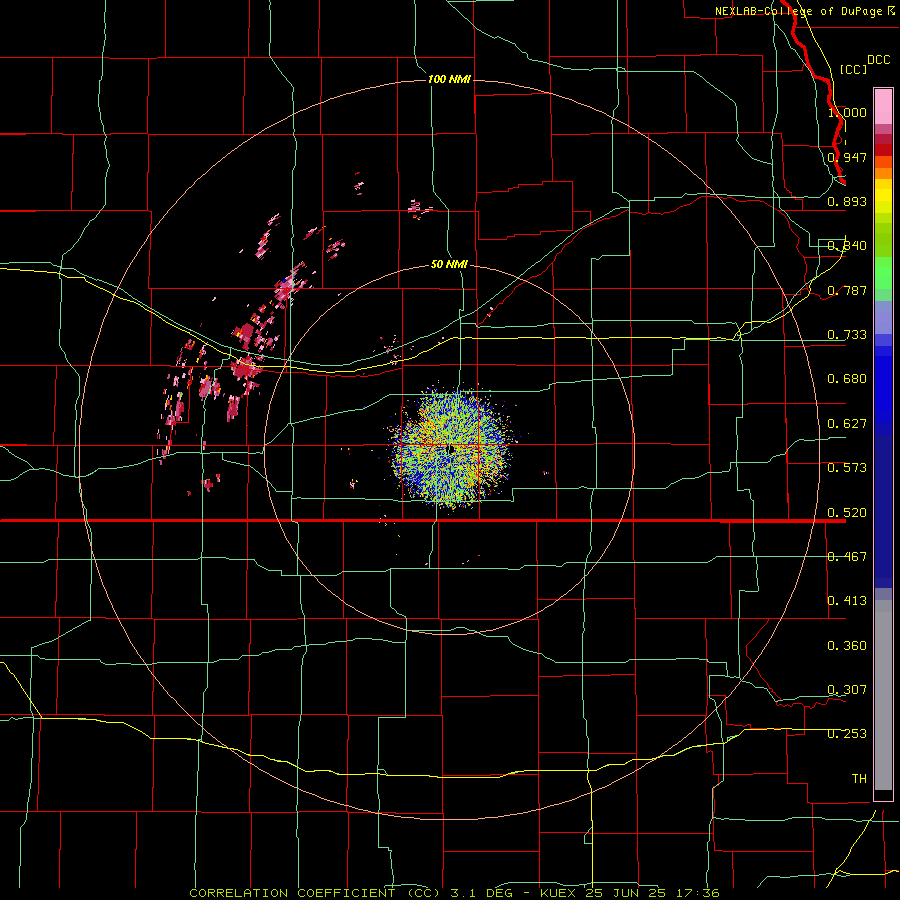Click the 0.680 value on the color scale
Viewport: 900px width, 900px height.
tap(847, 379)
